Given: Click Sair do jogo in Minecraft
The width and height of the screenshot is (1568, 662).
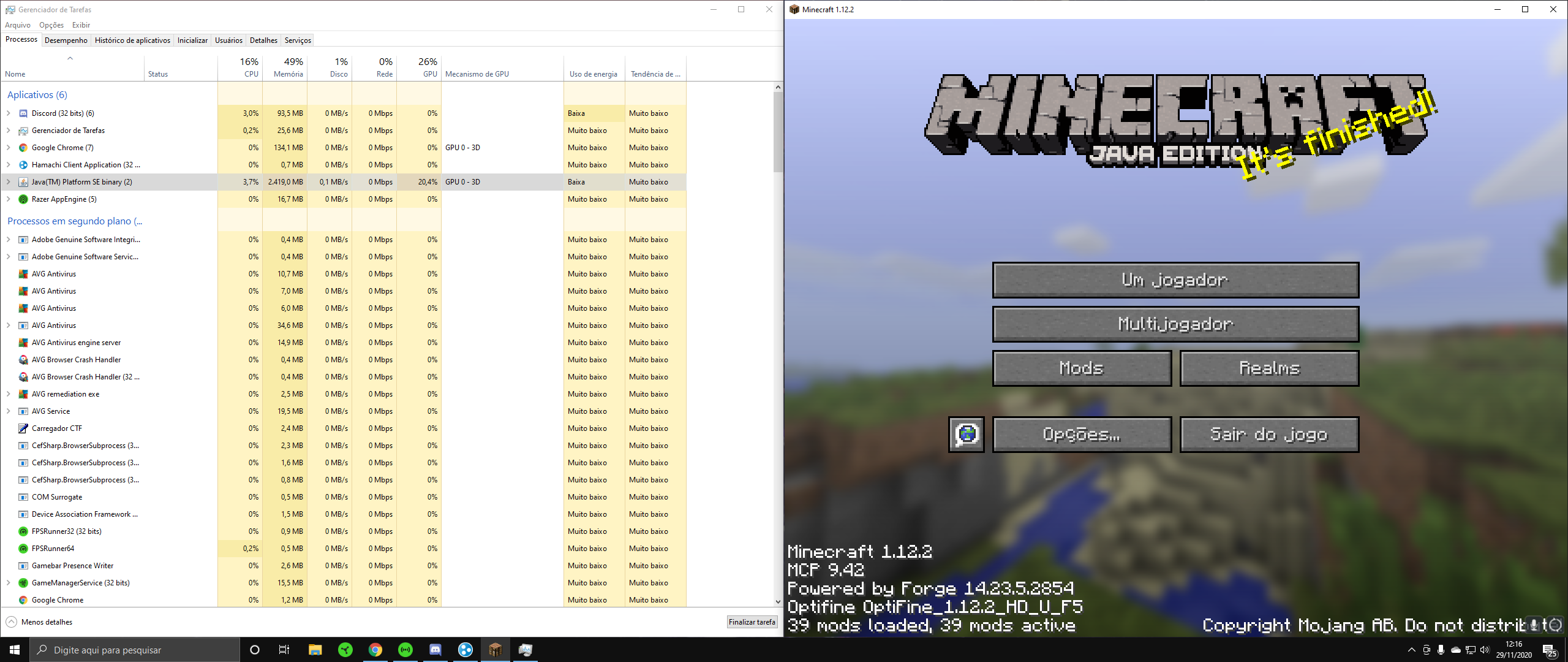Looking at the screenshot, I should [1269, 435].
